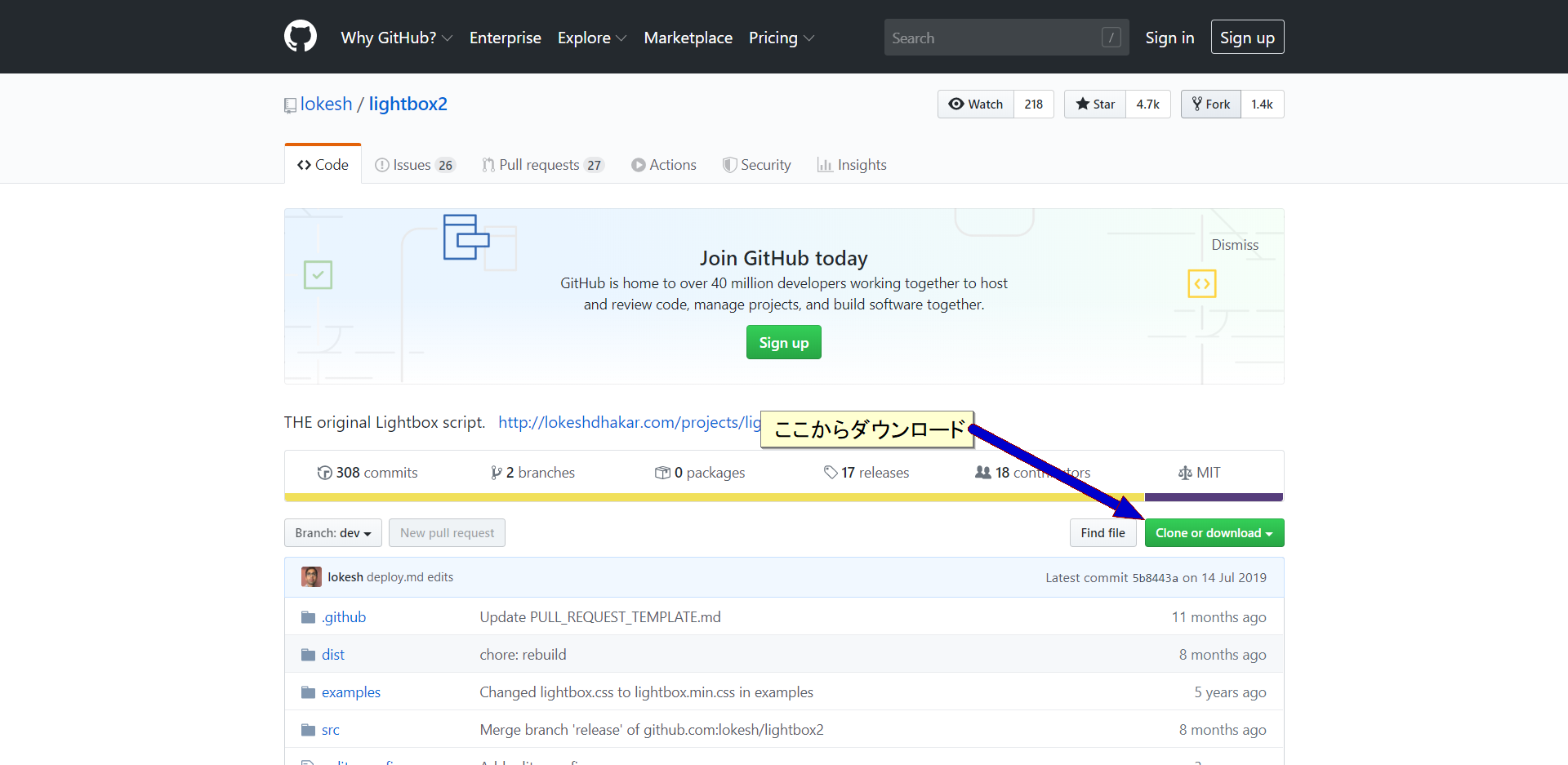The image size is (1568, 765).
Task: Click the purple language bar segment
Action: 1214,497
